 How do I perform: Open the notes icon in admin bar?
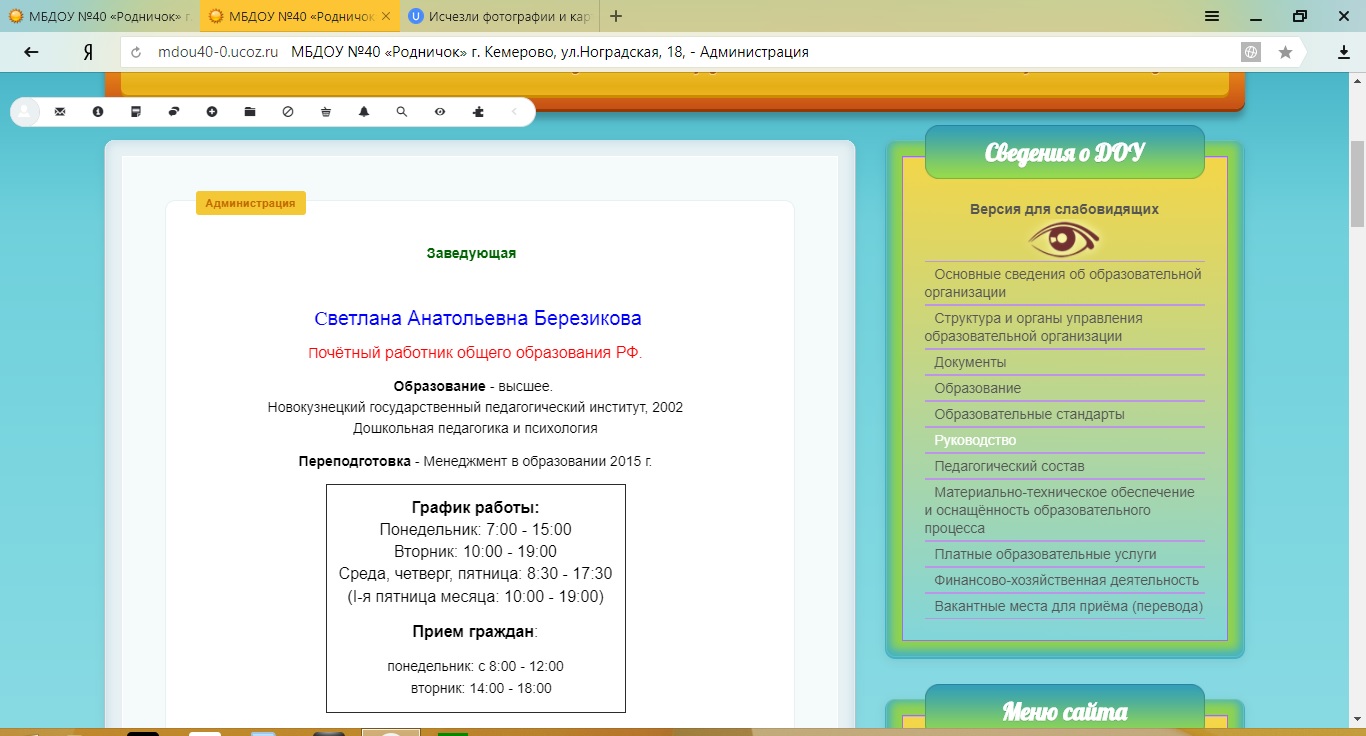tap(136, 112)
